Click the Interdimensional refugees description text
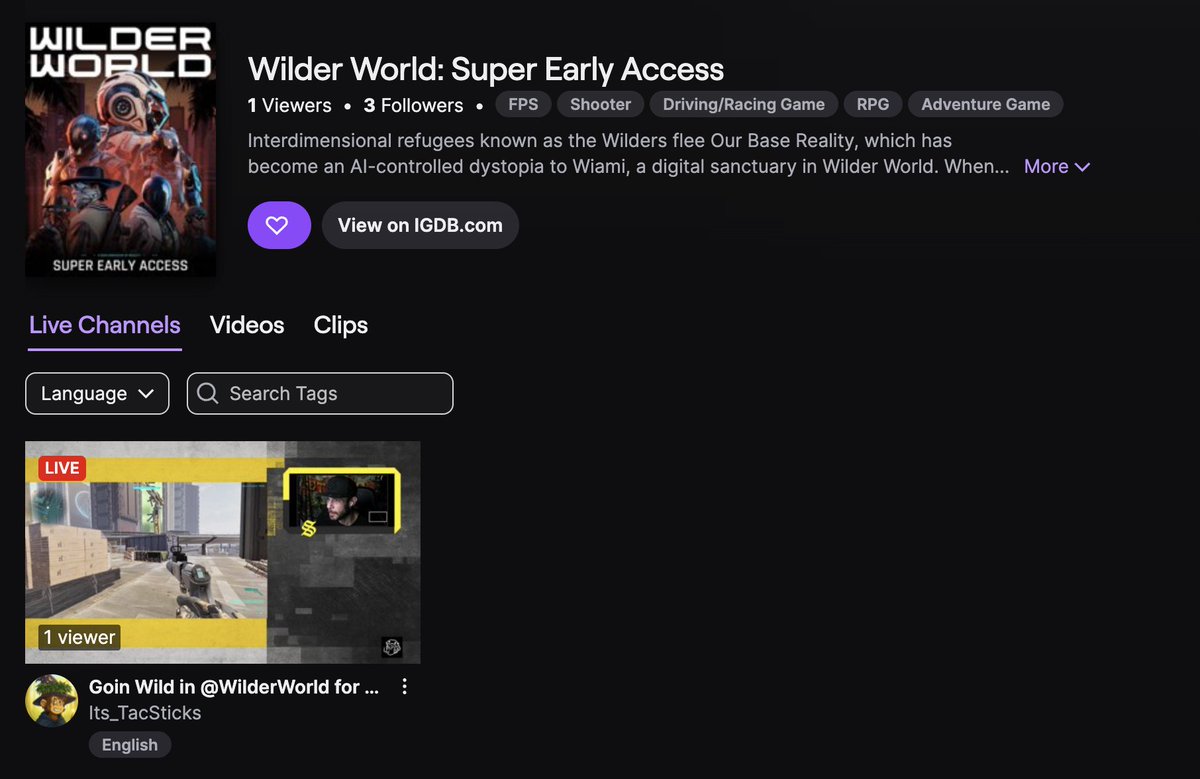 (x=629, y=153)
